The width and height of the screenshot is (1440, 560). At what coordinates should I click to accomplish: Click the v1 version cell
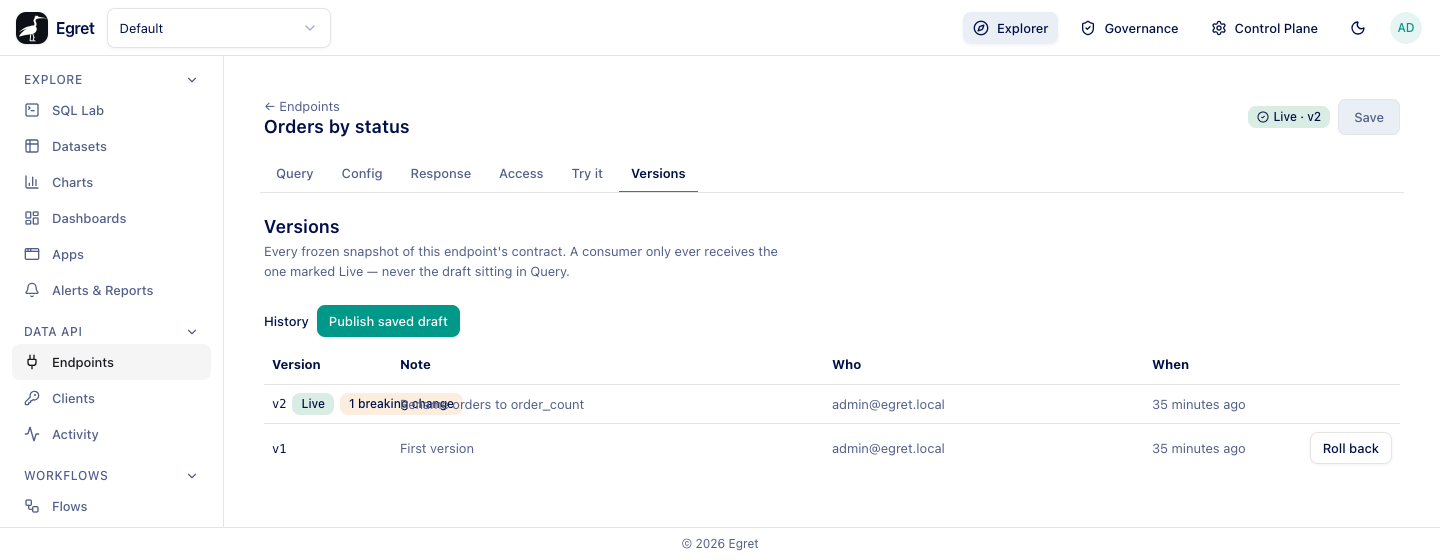pos(280,448)
